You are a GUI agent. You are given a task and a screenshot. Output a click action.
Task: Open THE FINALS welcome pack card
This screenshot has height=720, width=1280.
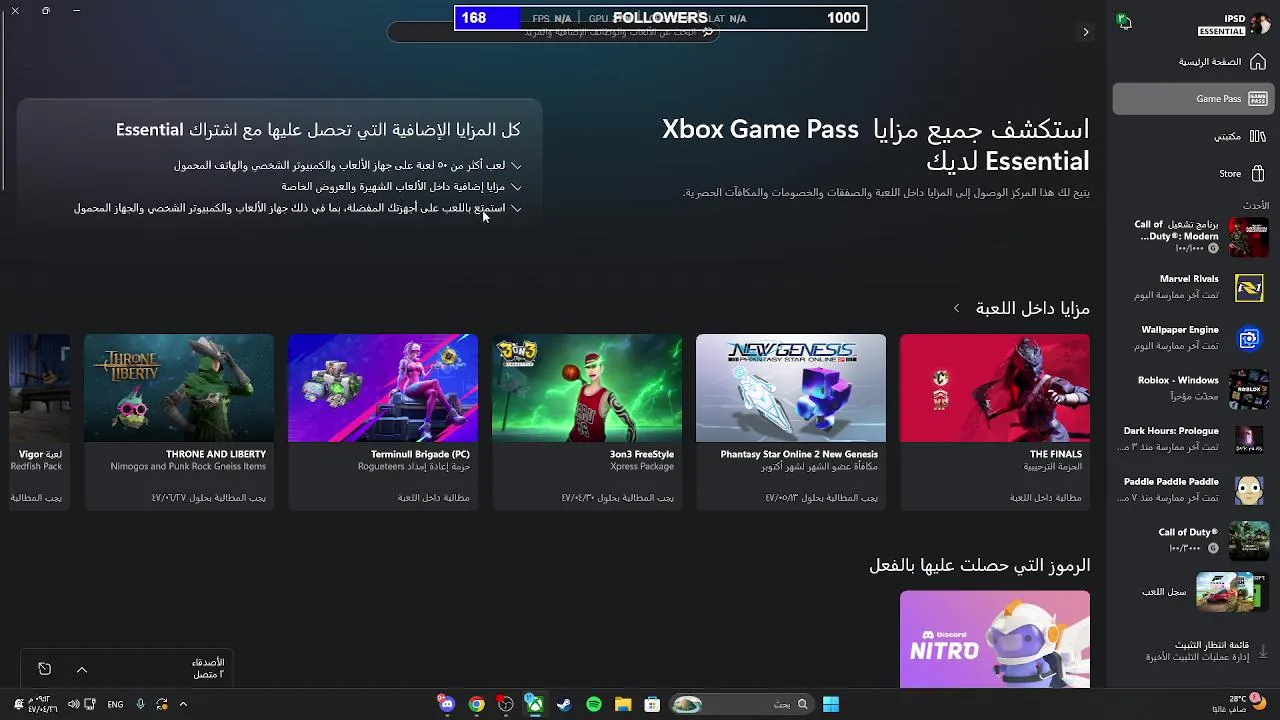coord(995,422)
